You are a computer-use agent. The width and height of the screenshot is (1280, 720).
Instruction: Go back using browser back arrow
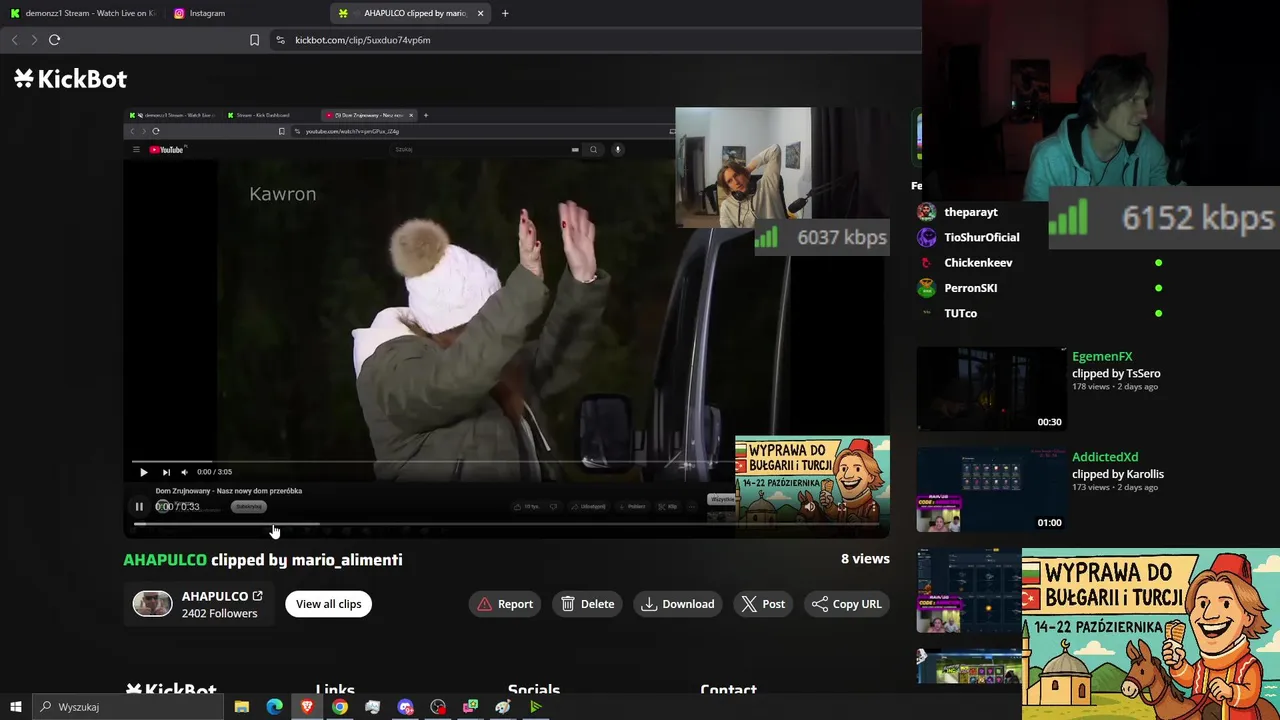(14, 40)
